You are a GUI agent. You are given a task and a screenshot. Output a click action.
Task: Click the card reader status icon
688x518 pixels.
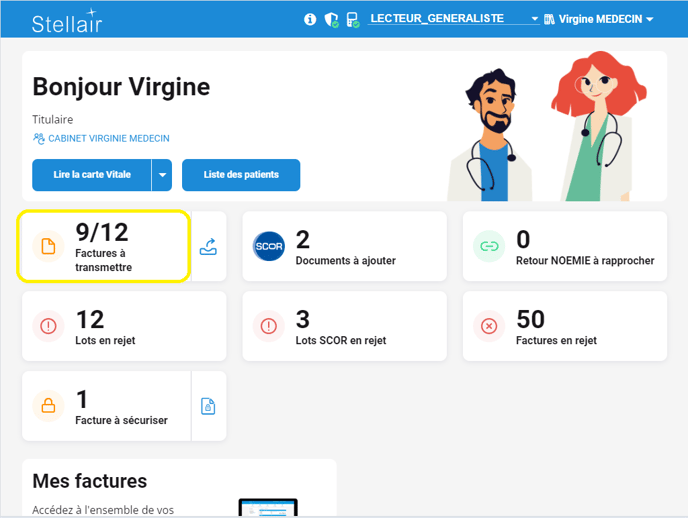coord(352,19)
